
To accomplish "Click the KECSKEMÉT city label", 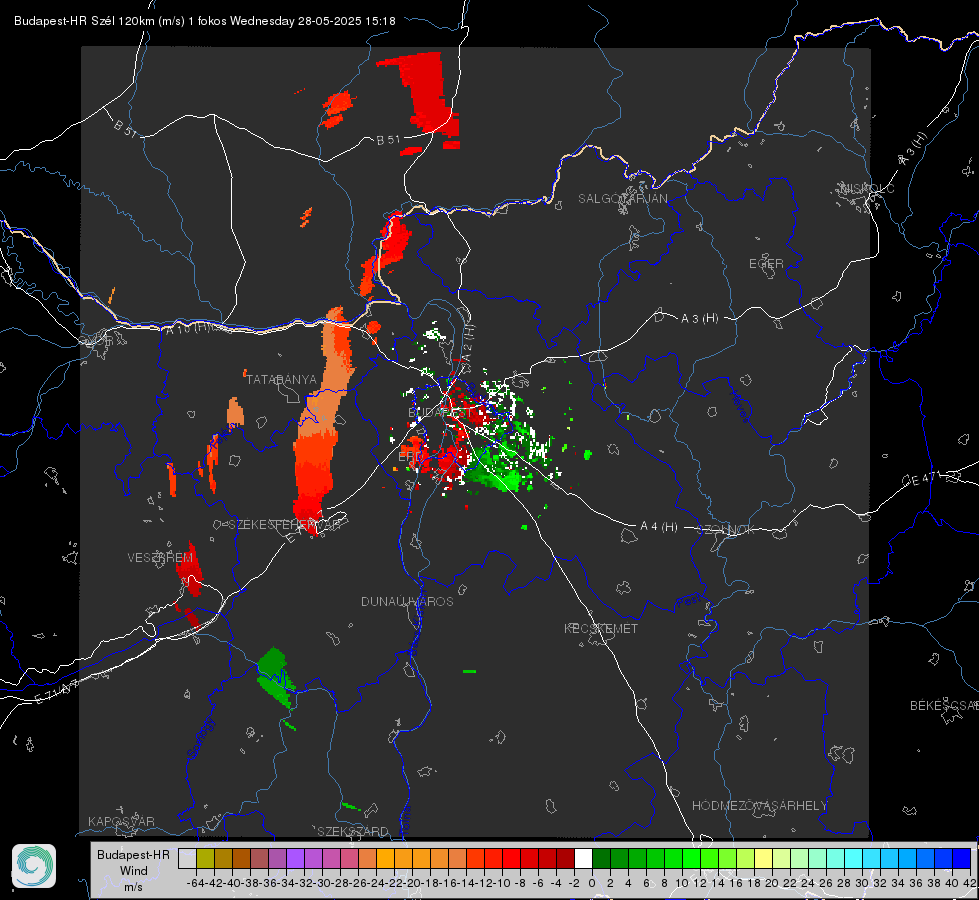I will point(601,628).
